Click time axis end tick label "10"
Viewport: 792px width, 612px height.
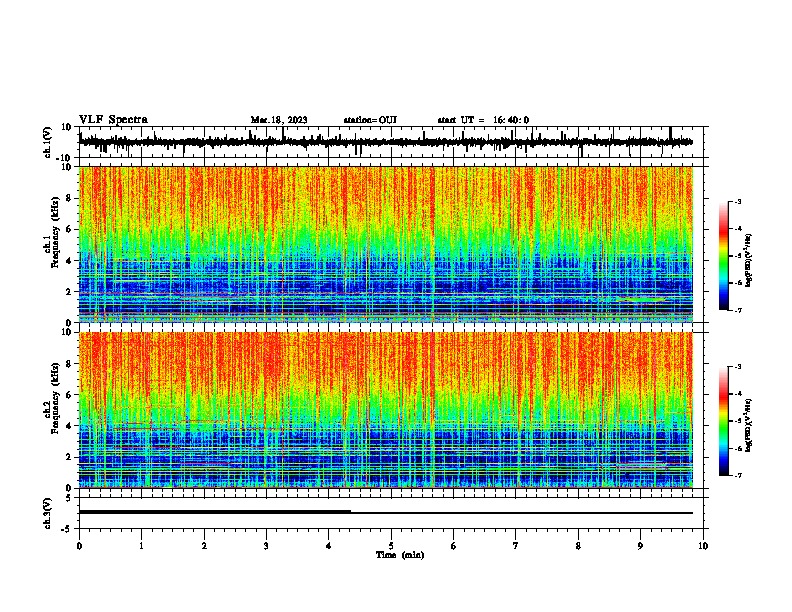(703, 546)
